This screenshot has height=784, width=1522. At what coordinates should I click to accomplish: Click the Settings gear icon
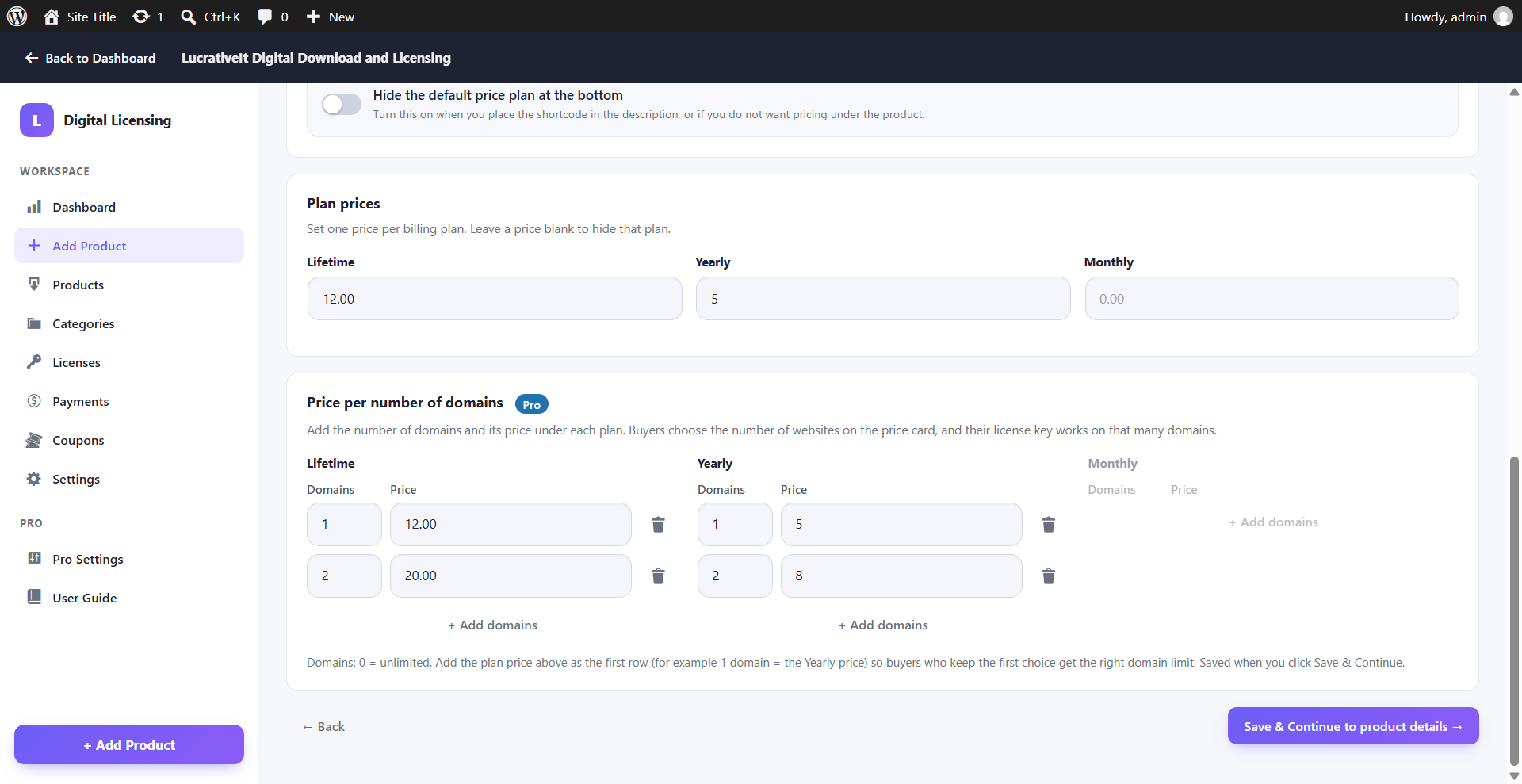[x=34, y=479]
